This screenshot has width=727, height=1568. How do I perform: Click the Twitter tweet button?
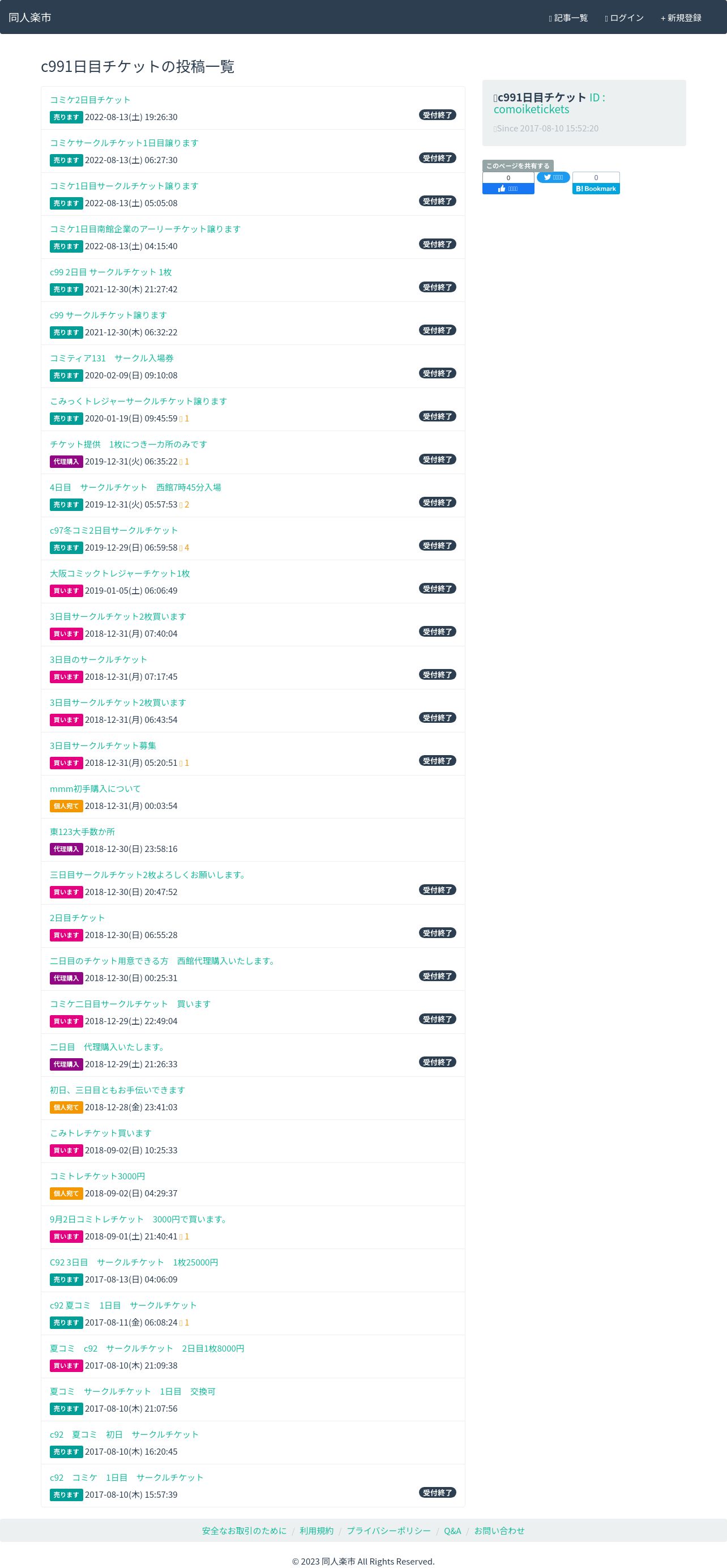[553, 177]
